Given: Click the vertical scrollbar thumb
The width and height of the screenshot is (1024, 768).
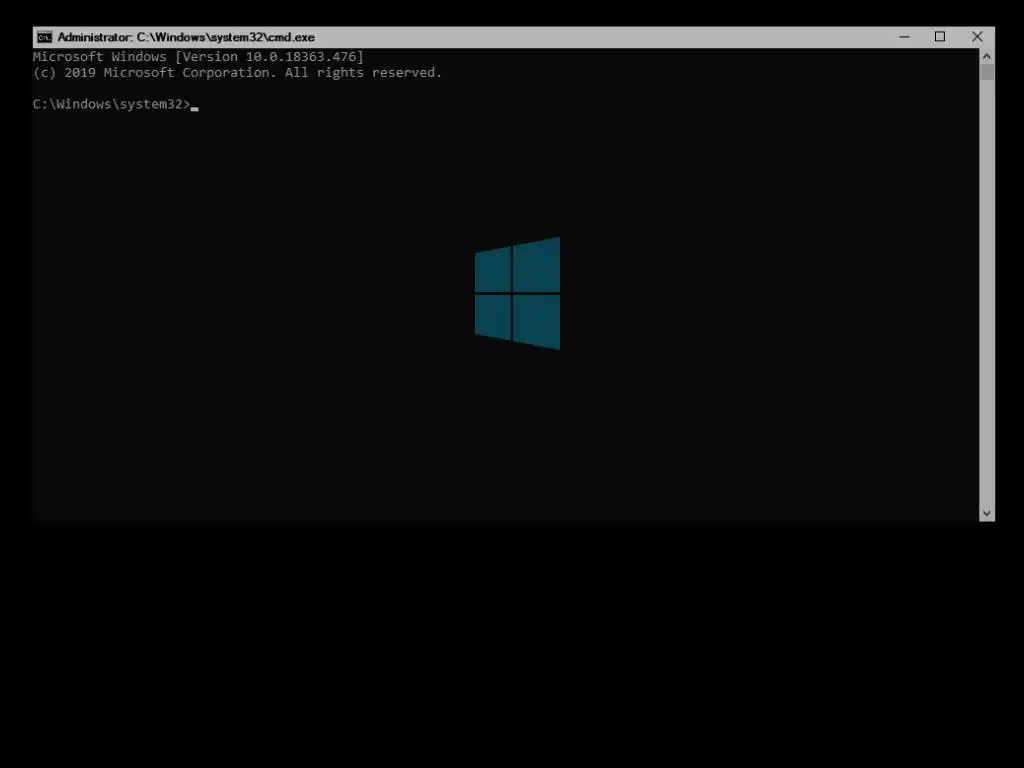Looking at the screenshot, I should 987,72.
